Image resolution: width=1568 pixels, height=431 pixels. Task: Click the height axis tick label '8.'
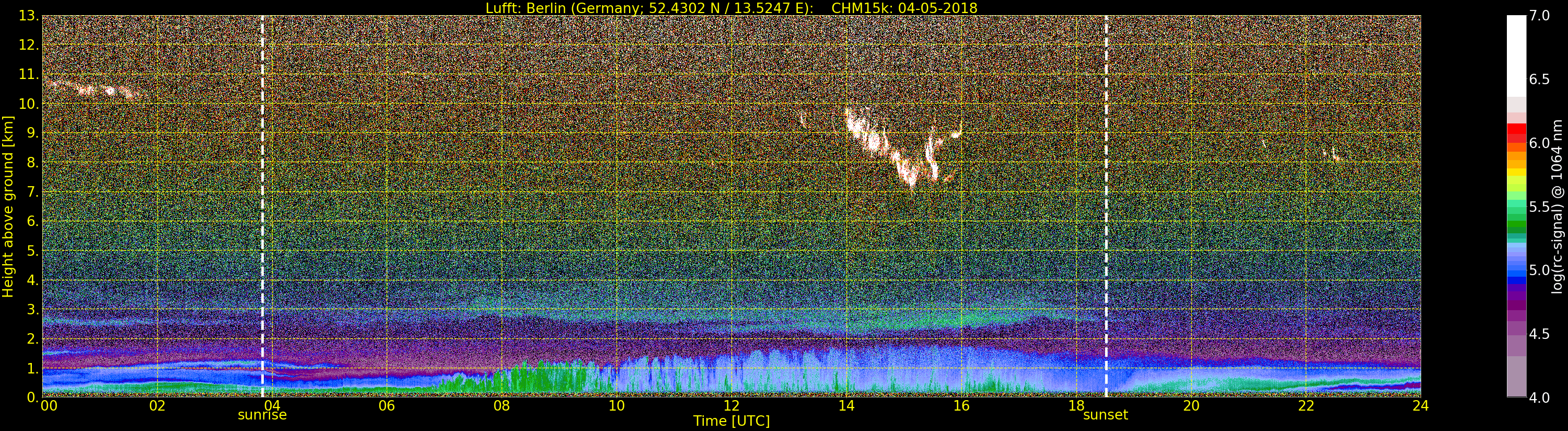33,163
